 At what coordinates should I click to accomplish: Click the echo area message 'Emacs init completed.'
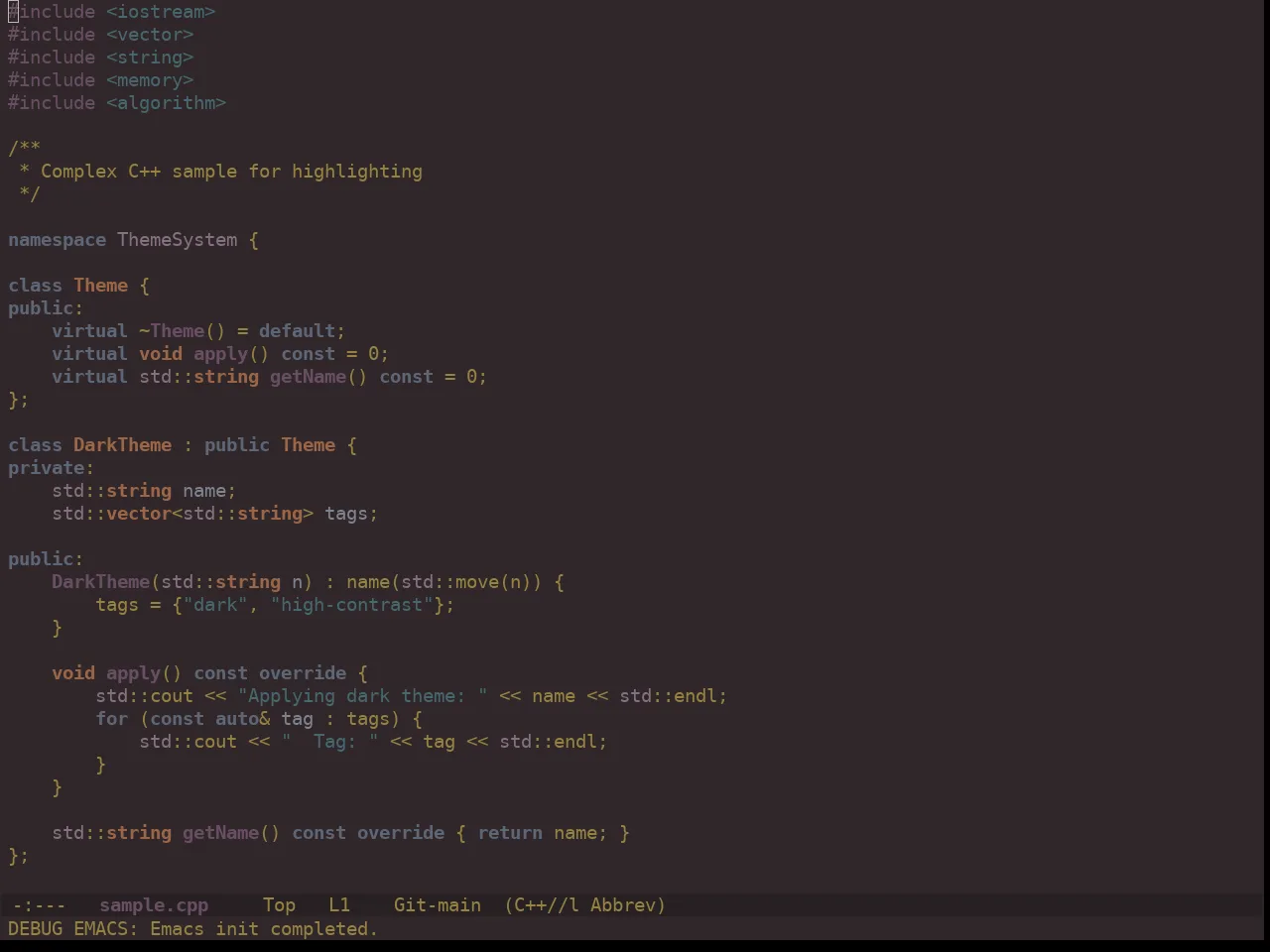pos(264,929)
